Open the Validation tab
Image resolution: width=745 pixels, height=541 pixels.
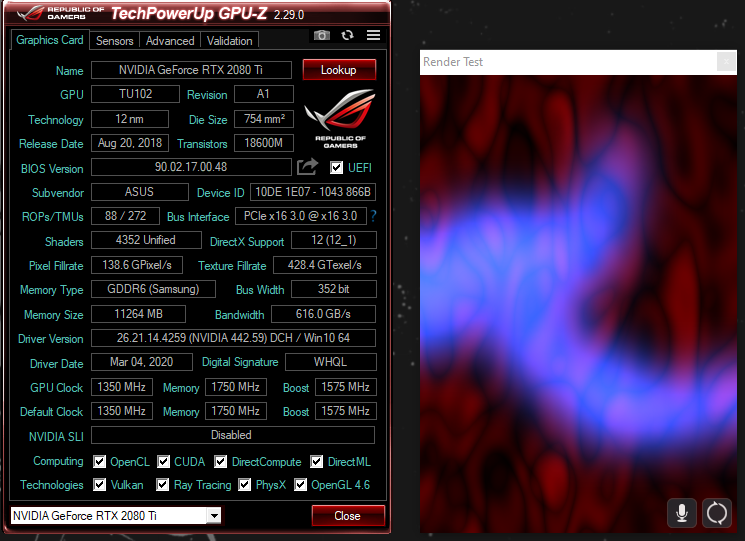229,41
